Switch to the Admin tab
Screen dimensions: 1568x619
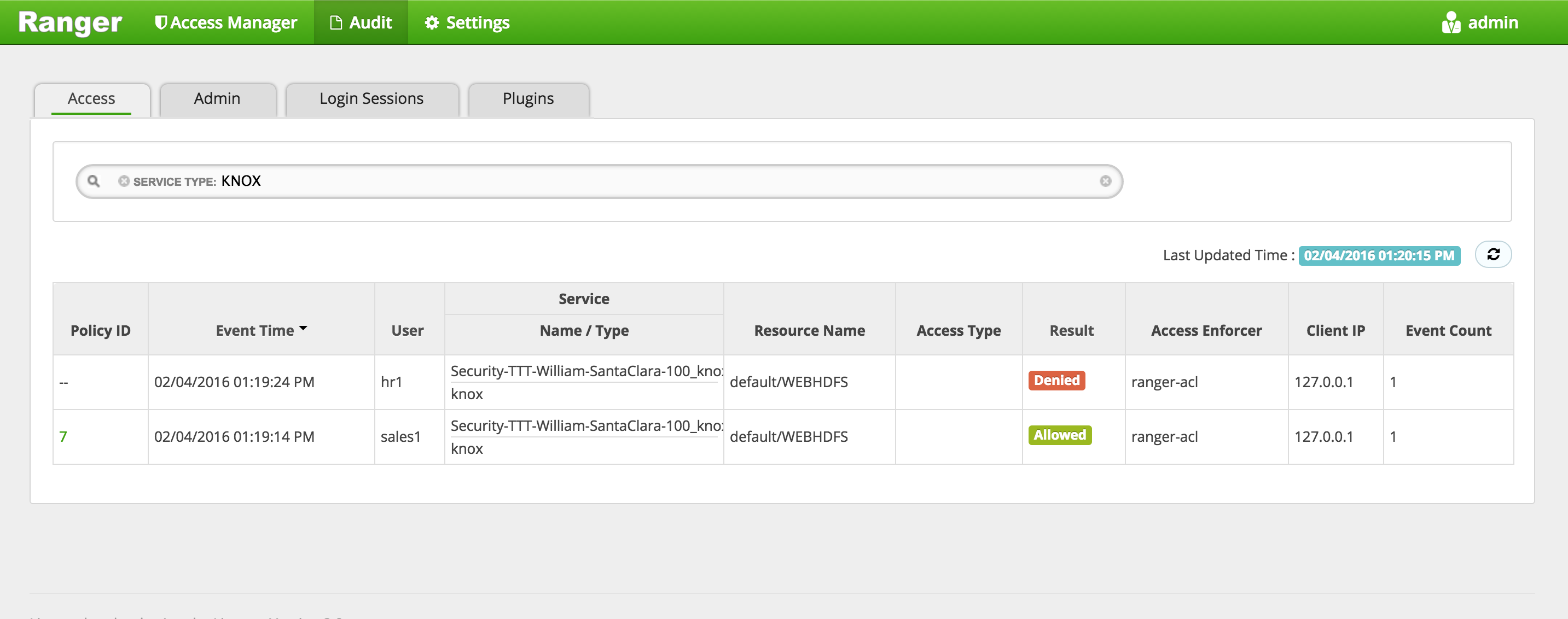pos(217,98)
